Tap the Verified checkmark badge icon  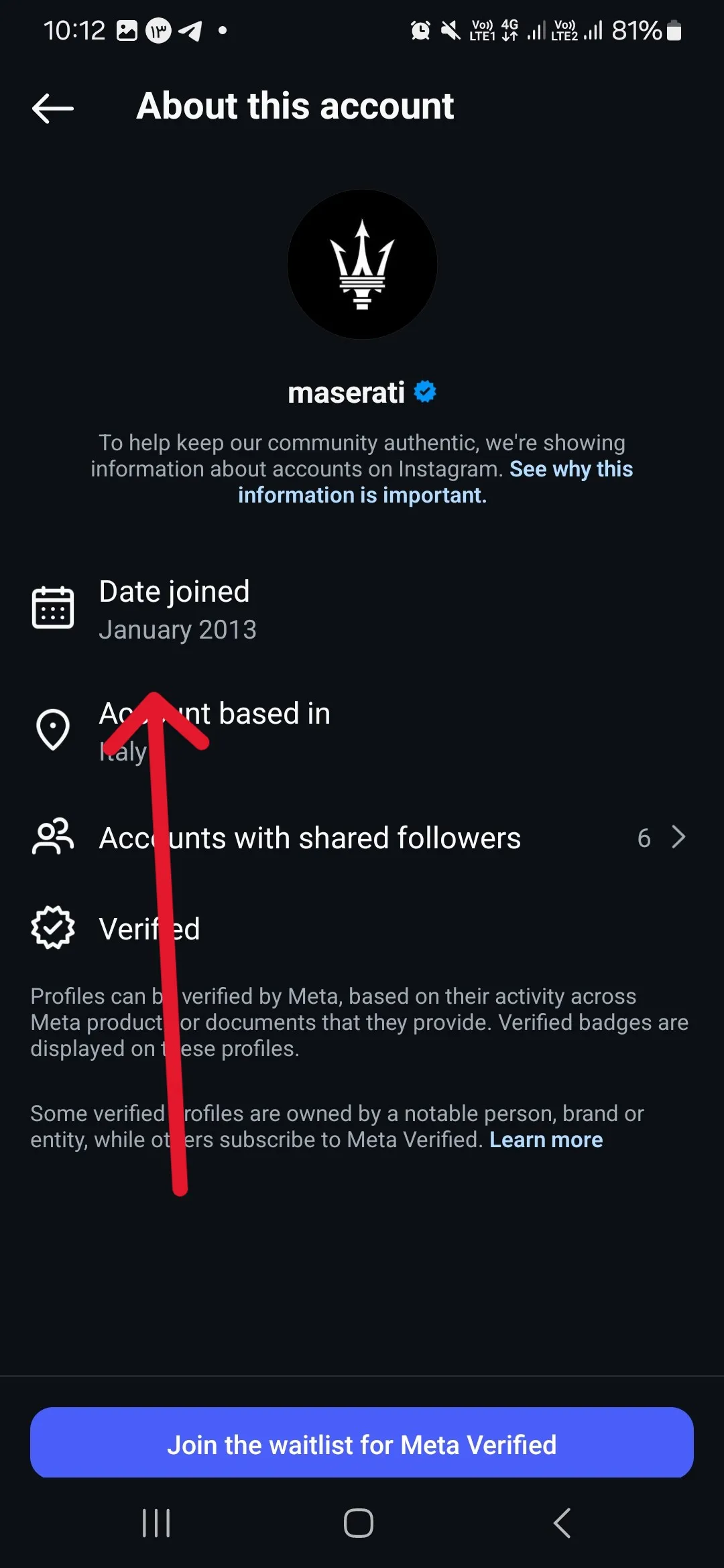coord(53,928)
